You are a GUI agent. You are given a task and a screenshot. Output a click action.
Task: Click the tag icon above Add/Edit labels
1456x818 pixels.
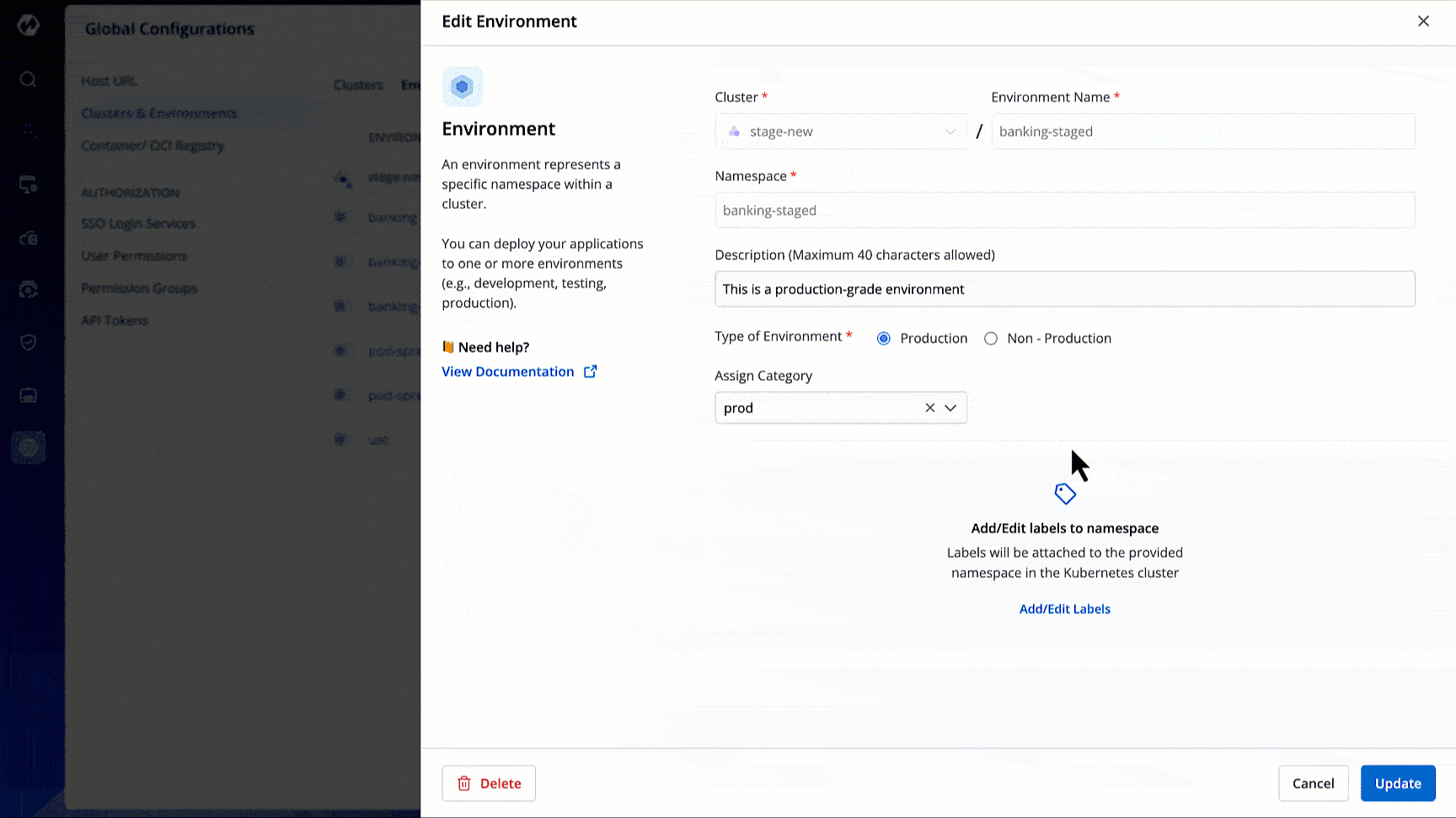(1065, 494)
